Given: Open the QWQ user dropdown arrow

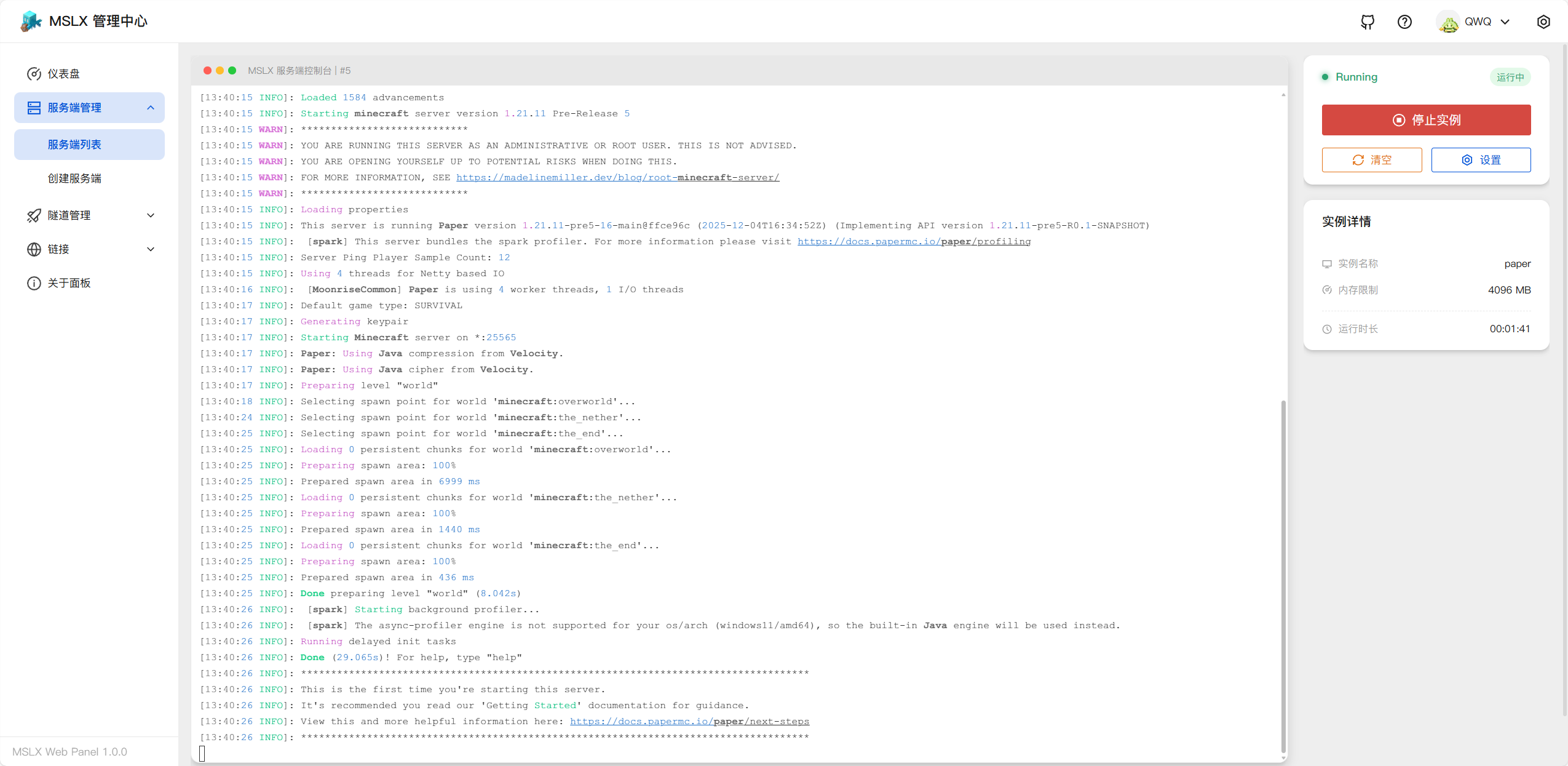Looking at the screenshot, I should (1505, 22).
